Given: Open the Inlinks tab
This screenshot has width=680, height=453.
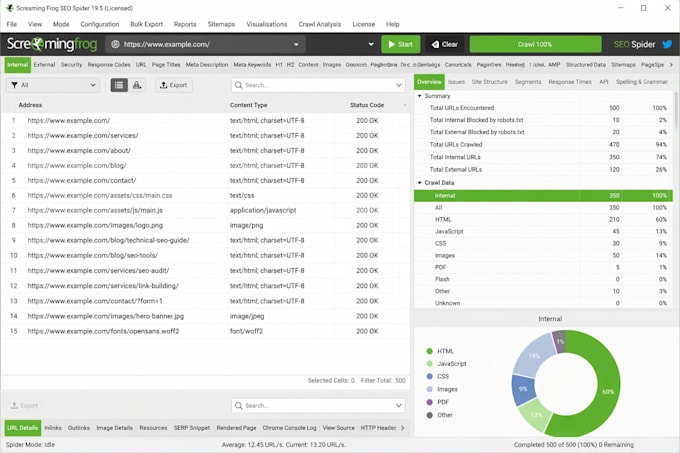Looking at the screenshot, I should coord(53,428).
